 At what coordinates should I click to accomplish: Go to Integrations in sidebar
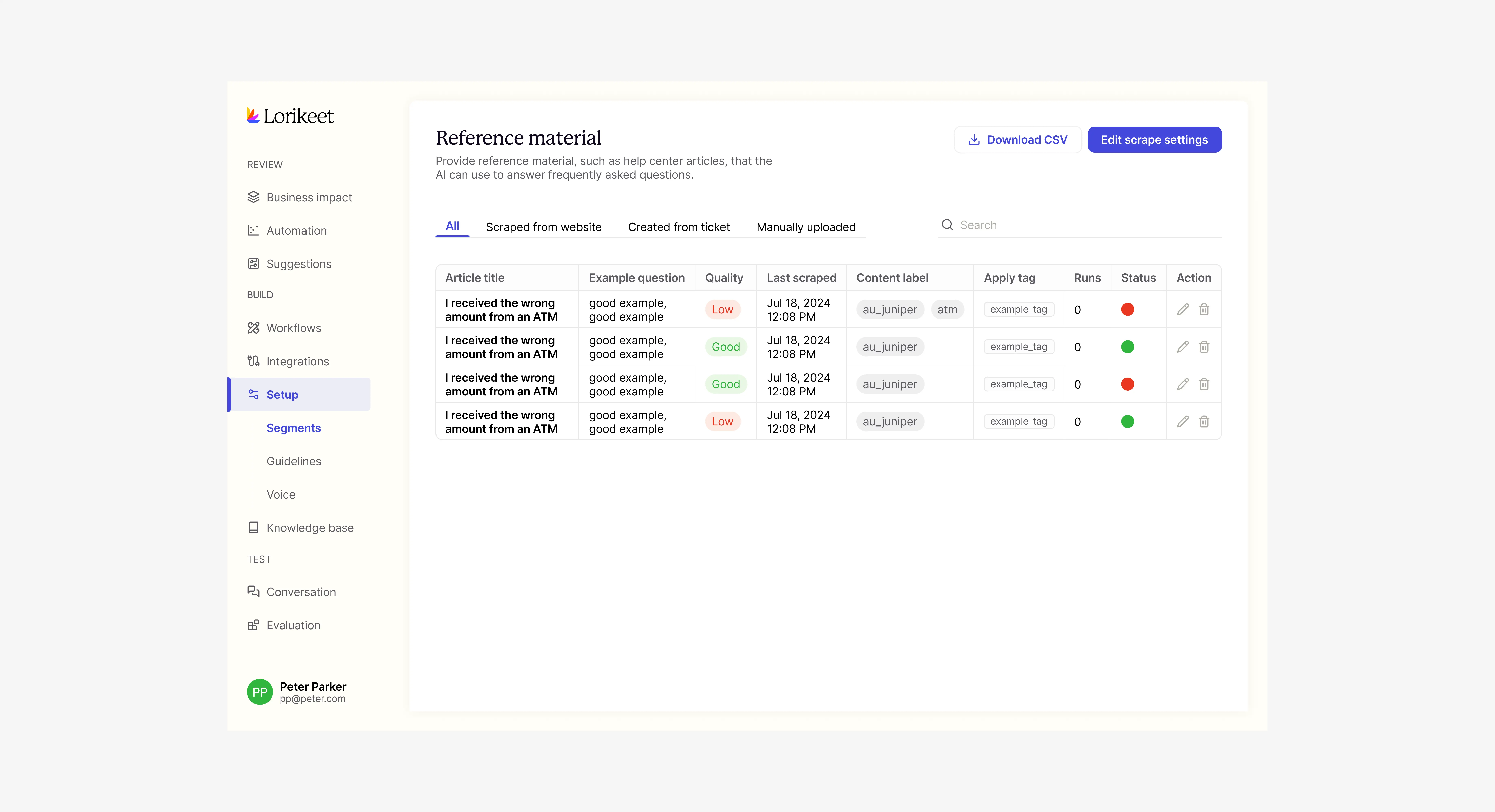pyautogui.click(x=297, y=361)
